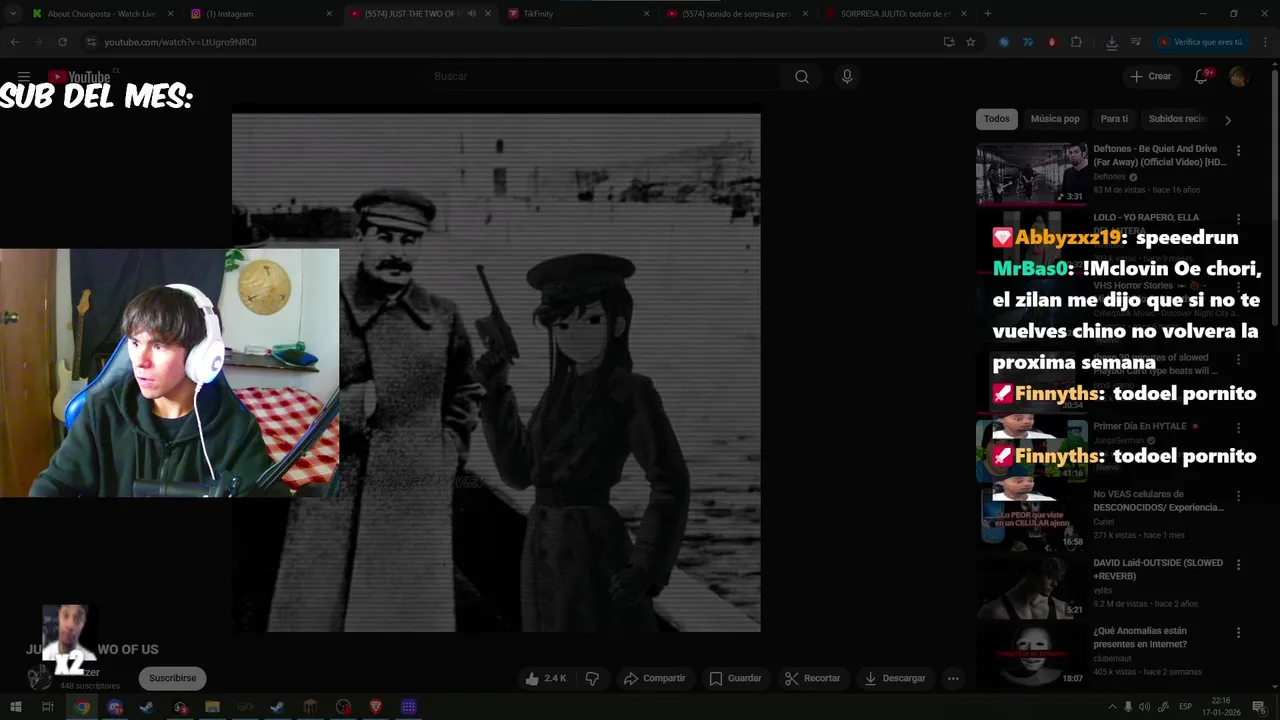Open the 7TV browser extension
The image size is (1280, 720).
[x=1028, y=42]
